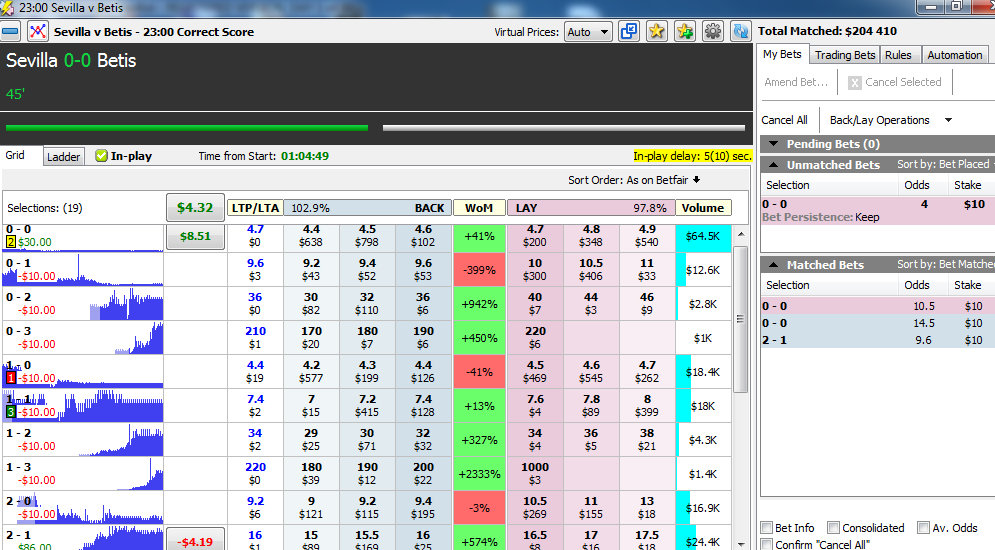Click the yellow star favorites icon
Viewport: 995px width, 550px height.
click(x=656, y=31)
